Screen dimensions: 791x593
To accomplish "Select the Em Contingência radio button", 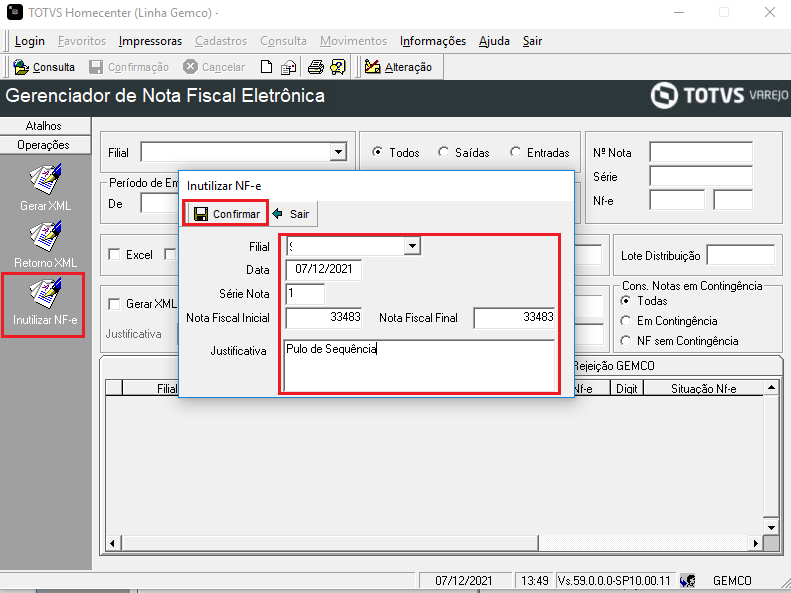I will [x=626, y=321].
